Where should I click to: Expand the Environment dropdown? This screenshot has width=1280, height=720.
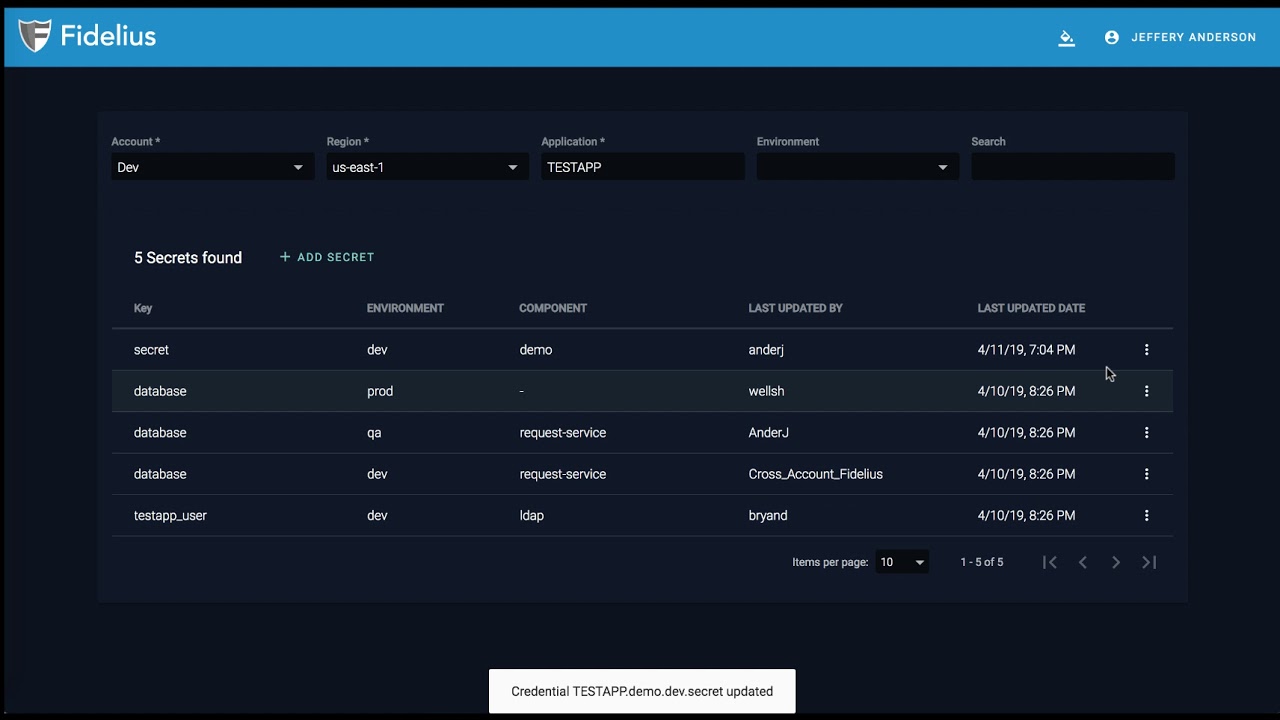point(857,167)
